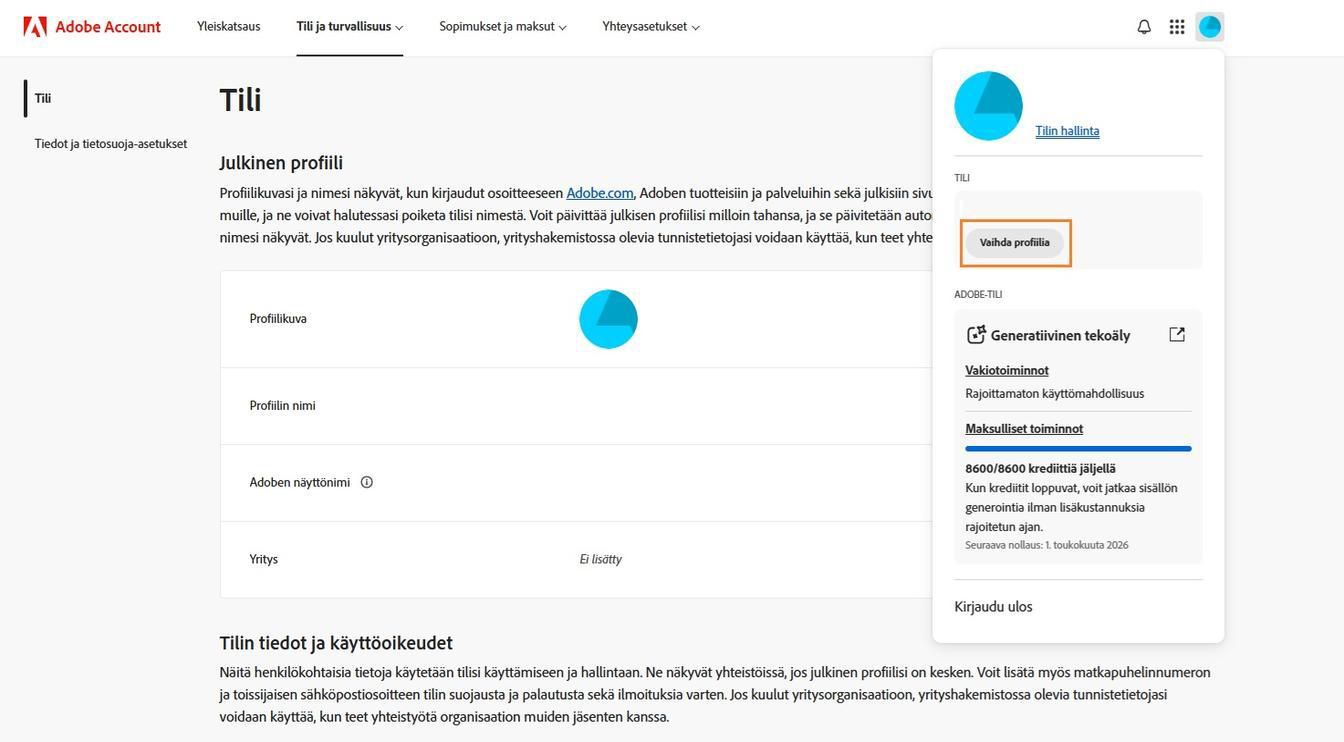Expand Sopimukset ja maksut menu

(x=503, y=26)
